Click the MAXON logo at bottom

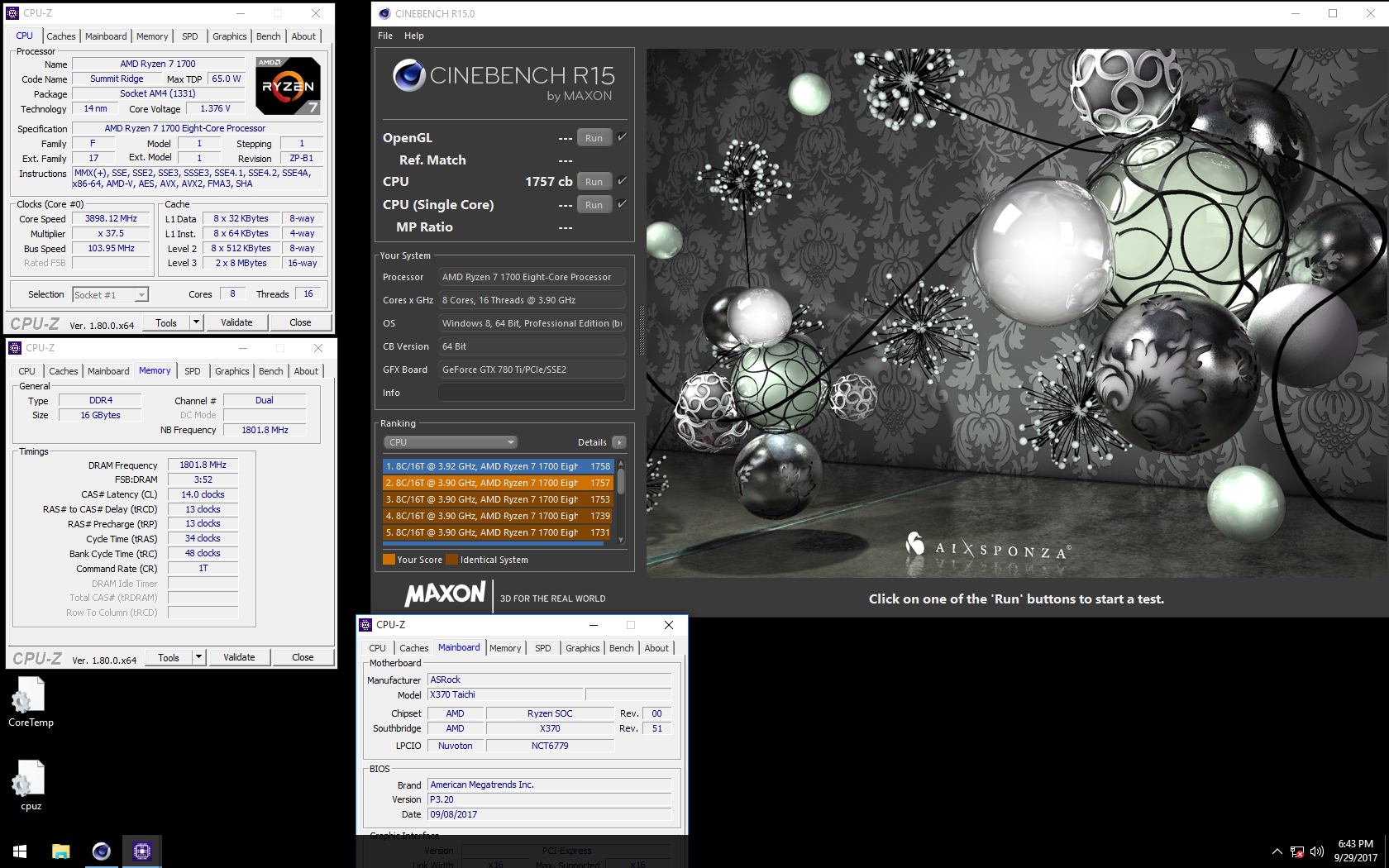tap(445, 594)
